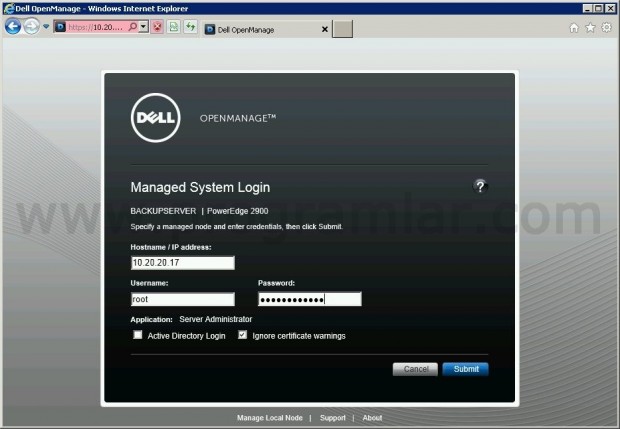The image size is (620, 429).
Task: Minimize the Internet Explorer window
Action: pyautogui.click(x=588, y=8)
